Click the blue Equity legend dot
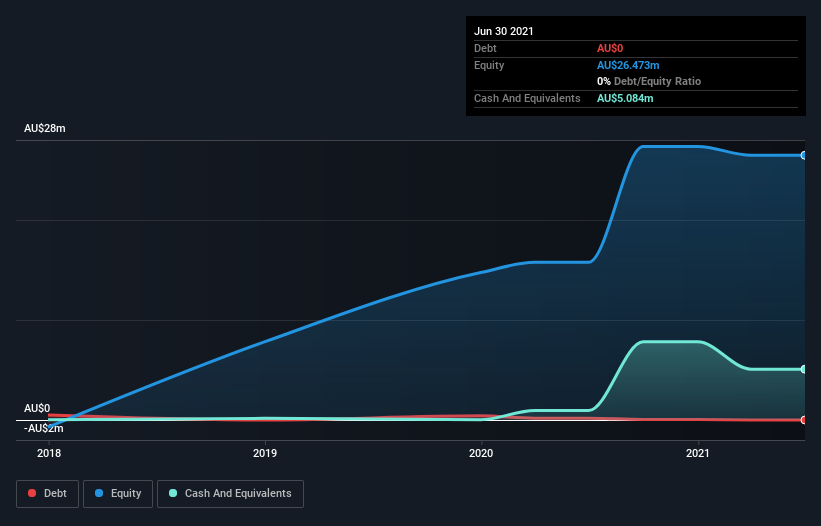Screen dimensions: 821x526 [99, 493]
